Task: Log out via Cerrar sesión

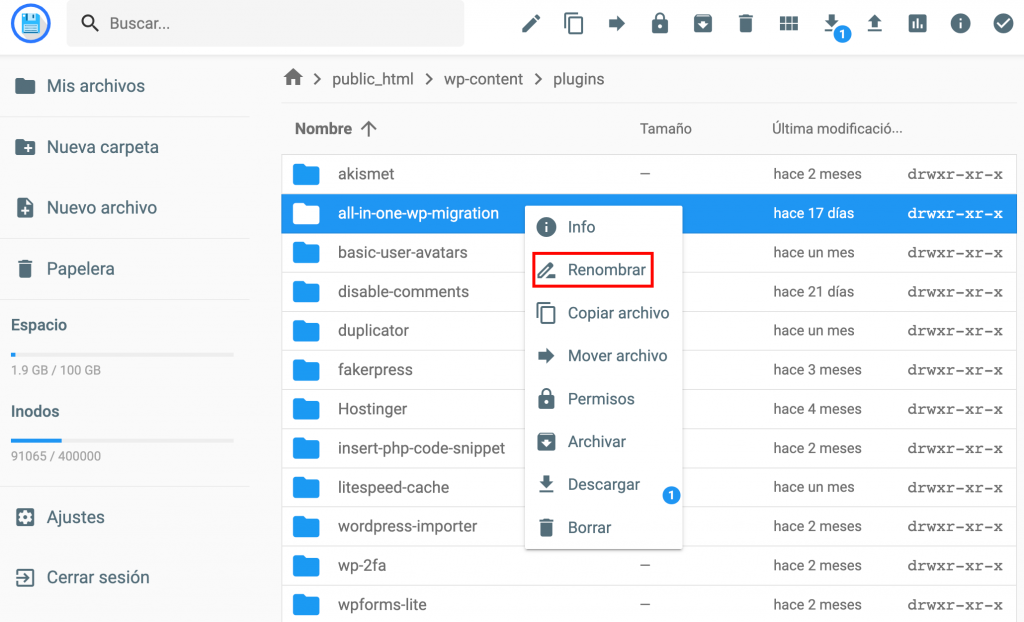Action: [99, 577]
